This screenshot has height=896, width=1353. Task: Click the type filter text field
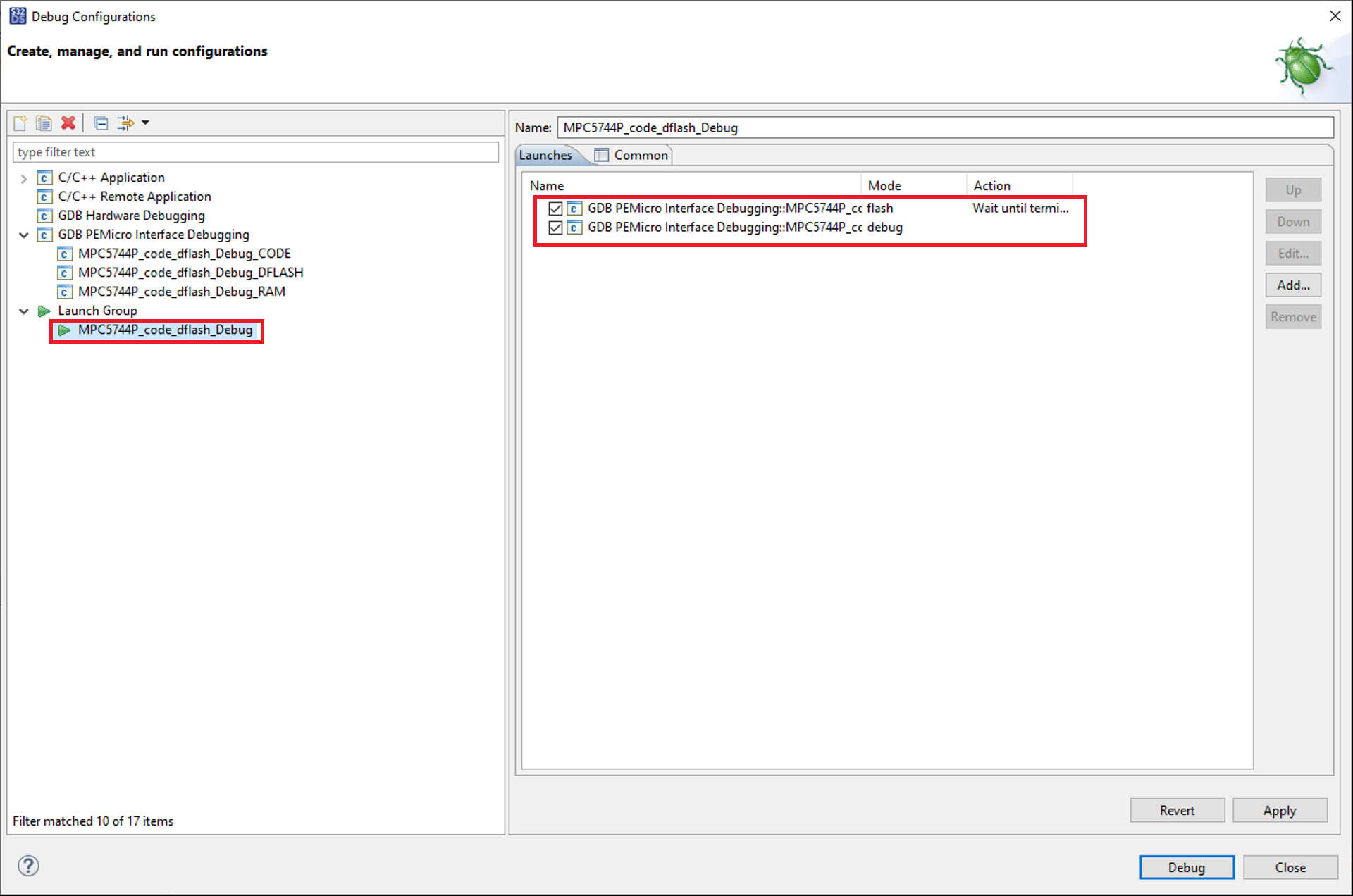click(255, 152)
